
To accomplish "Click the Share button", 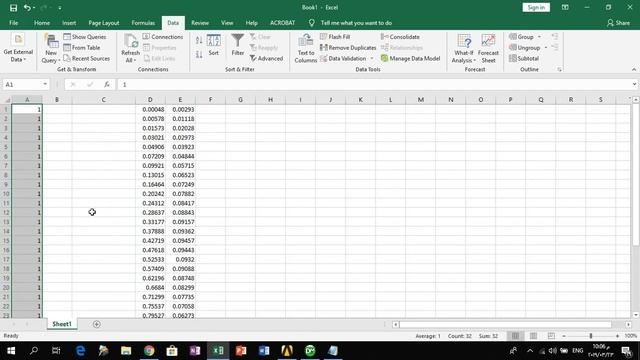I will click(618, 23).
